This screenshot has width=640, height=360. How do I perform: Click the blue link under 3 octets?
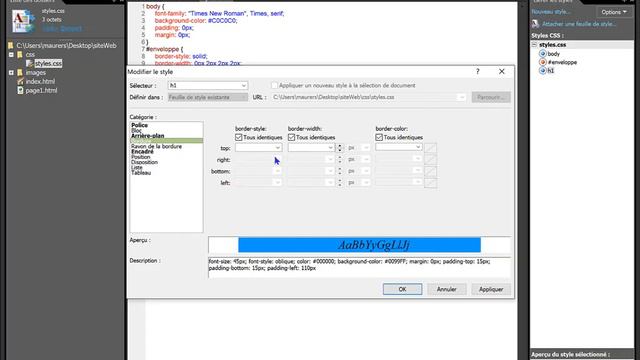(62, 29)
